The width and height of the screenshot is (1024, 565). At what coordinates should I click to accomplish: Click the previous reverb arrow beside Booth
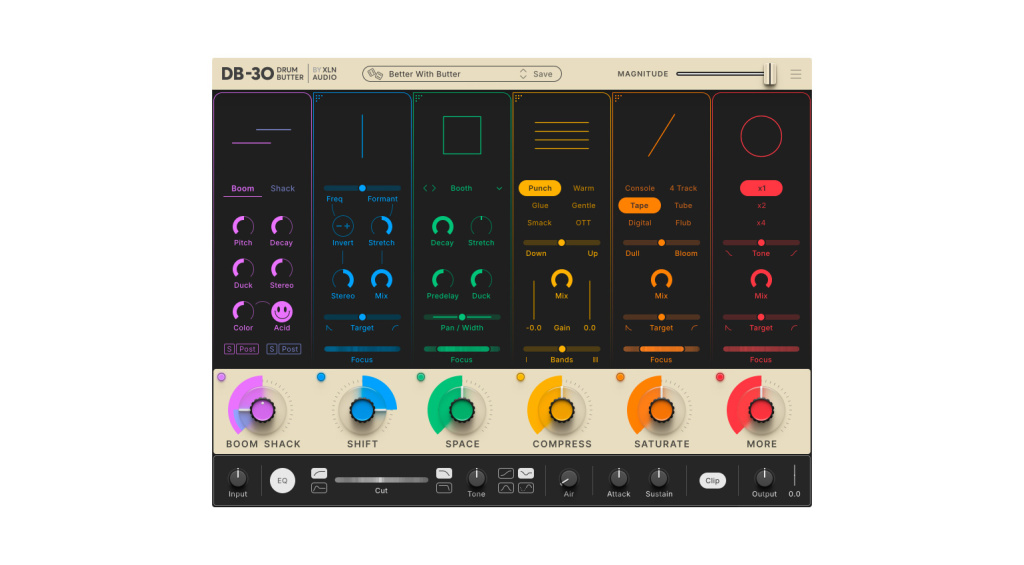425,188
